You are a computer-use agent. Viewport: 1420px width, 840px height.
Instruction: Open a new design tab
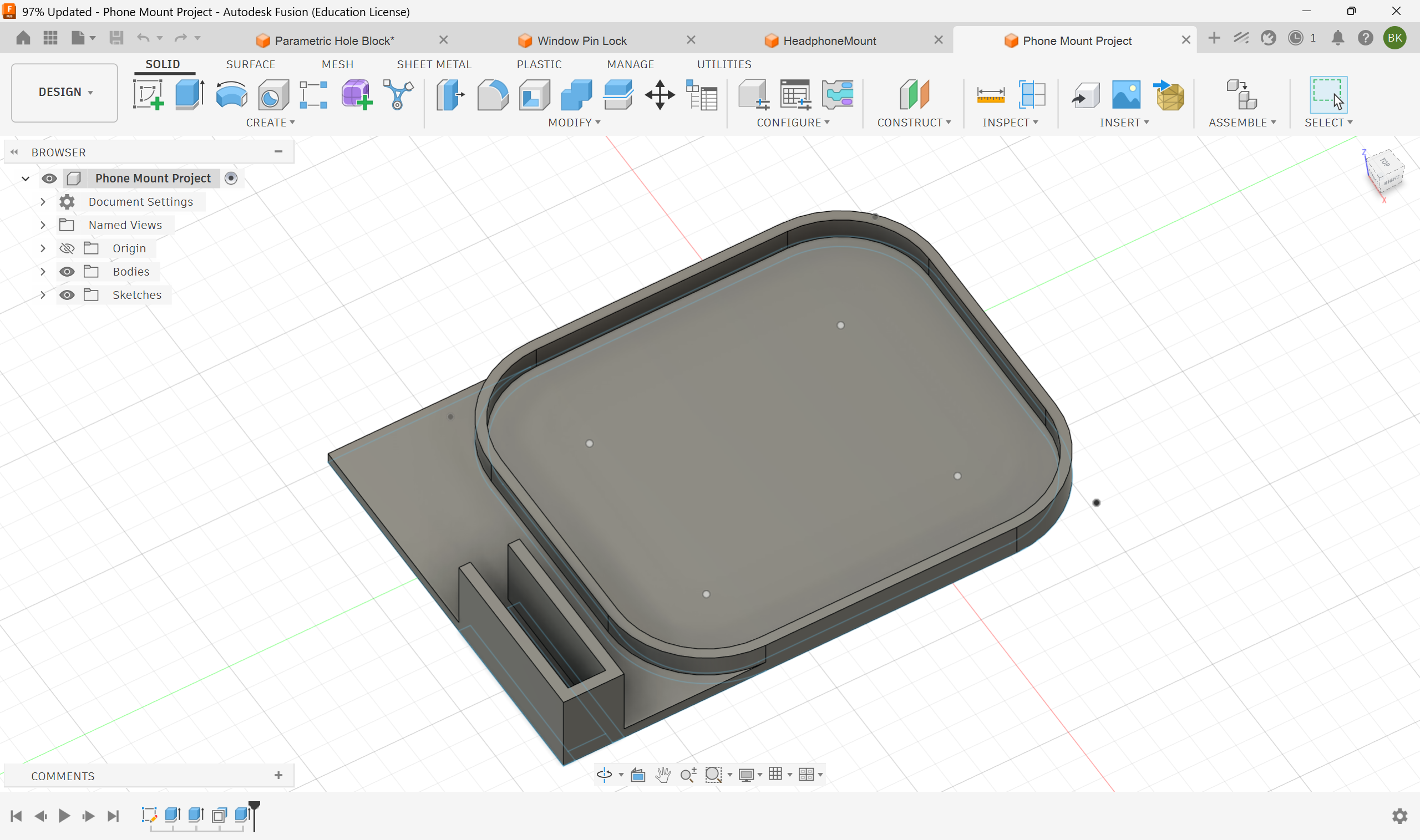[1213, 38]
